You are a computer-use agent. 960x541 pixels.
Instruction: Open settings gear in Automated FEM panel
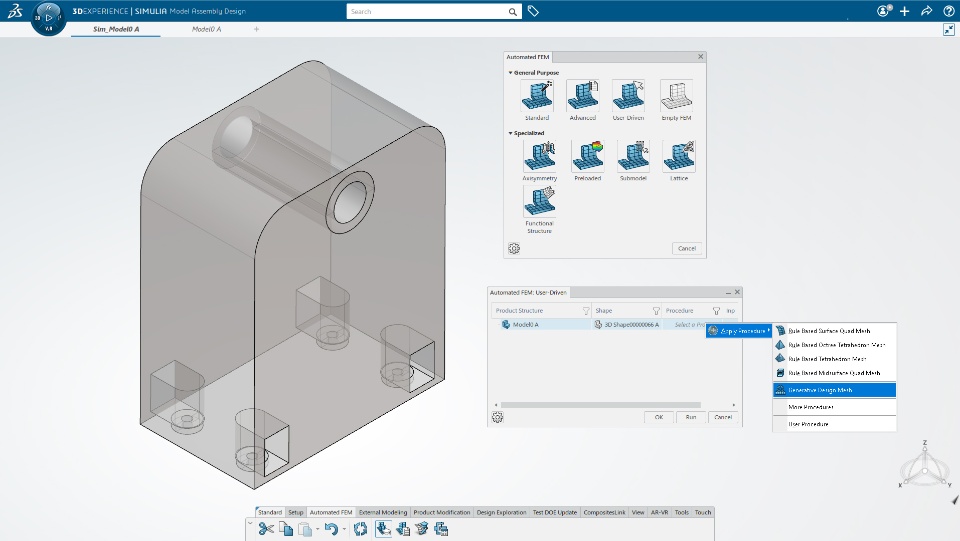pos(514,248)
